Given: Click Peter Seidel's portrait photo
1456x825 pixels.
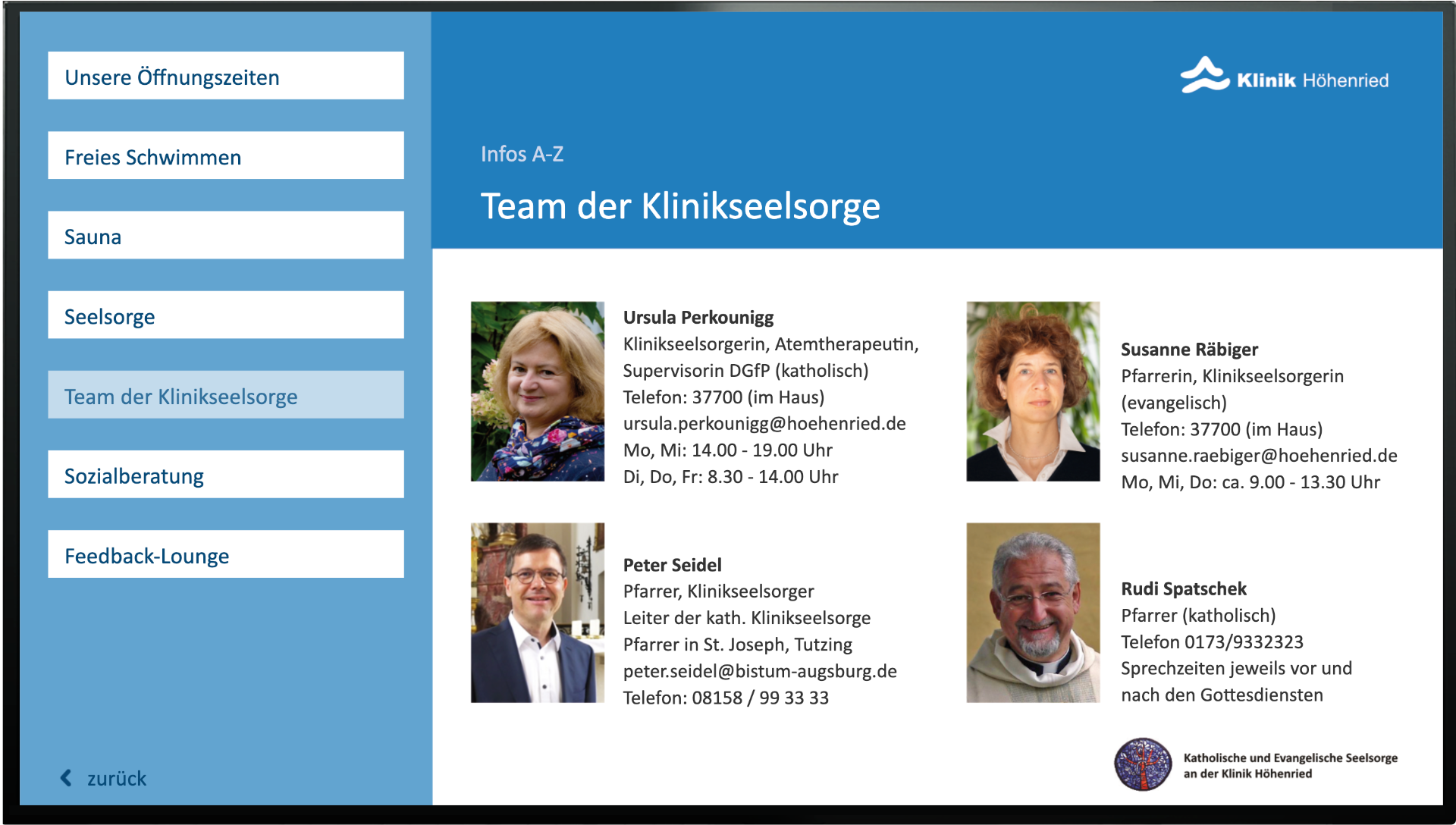Looking at the screenshot, I should tap(538, 613).
